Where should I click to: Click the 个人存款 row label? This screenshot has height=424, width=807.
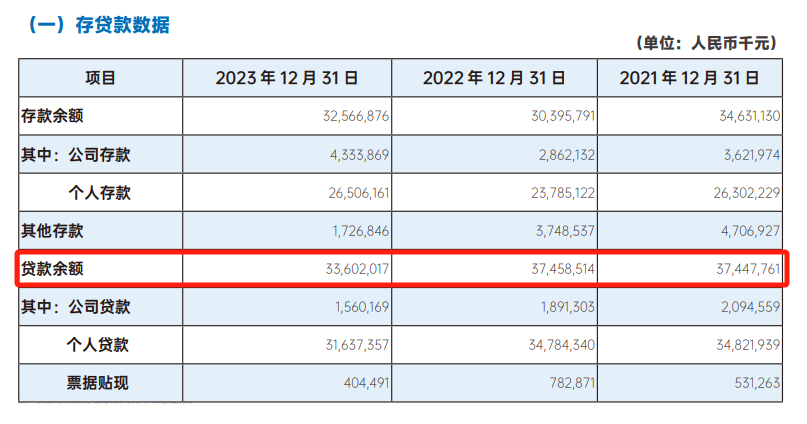pyautogui.click(x=99, y=192)
